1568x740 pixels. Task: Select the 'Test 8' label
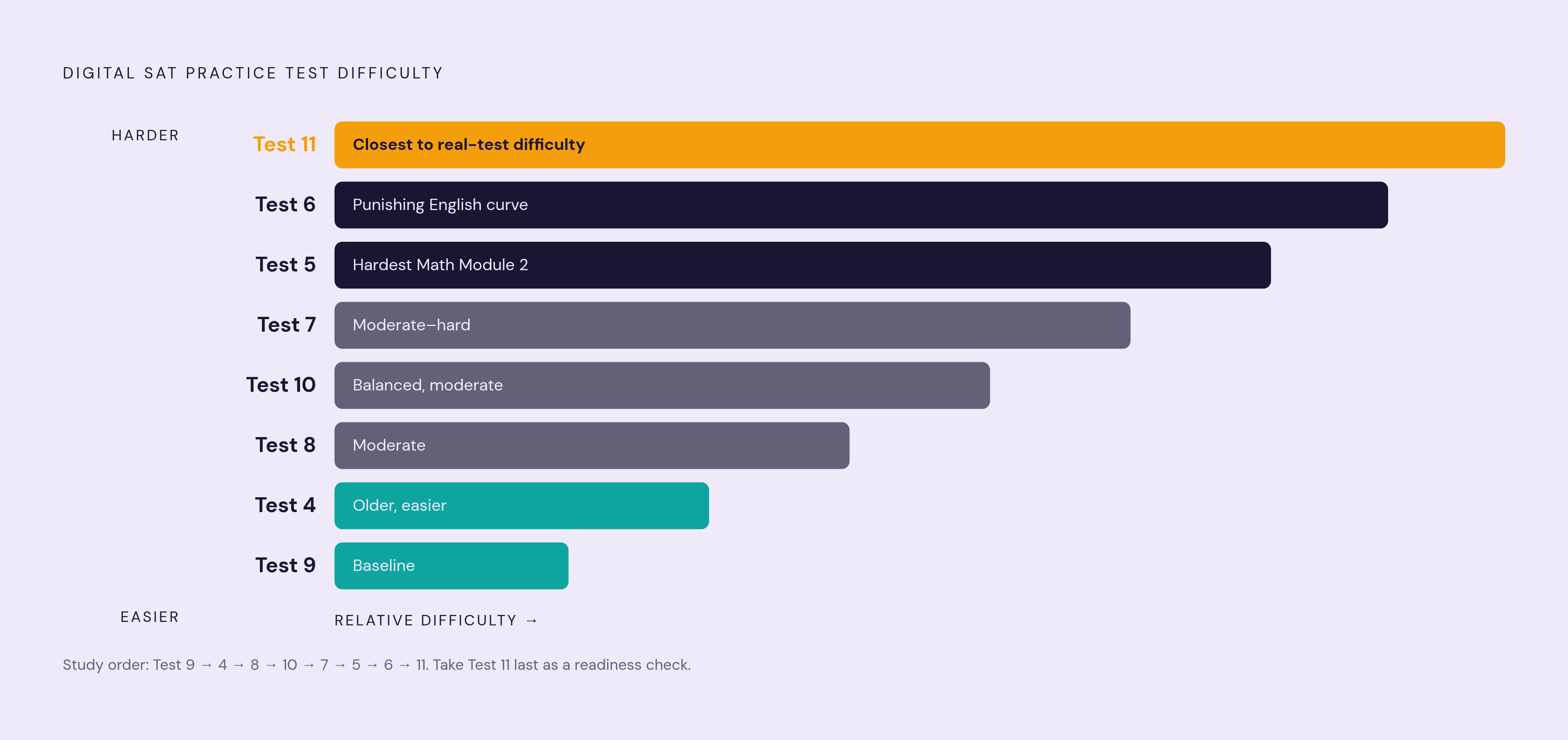285,445
